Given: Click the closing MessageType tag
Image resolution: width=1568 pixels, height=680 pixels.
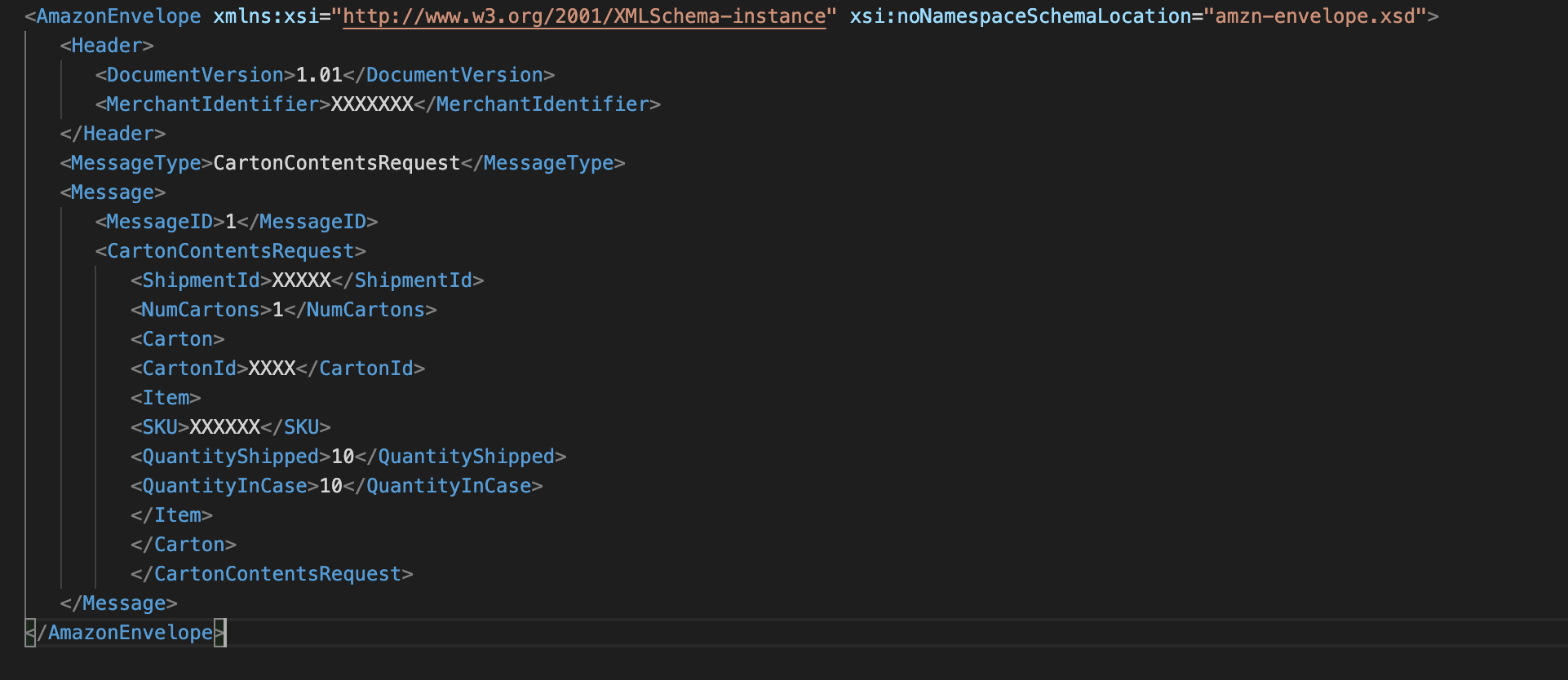Looking at the screenshot, I should [x=543, y=163].
